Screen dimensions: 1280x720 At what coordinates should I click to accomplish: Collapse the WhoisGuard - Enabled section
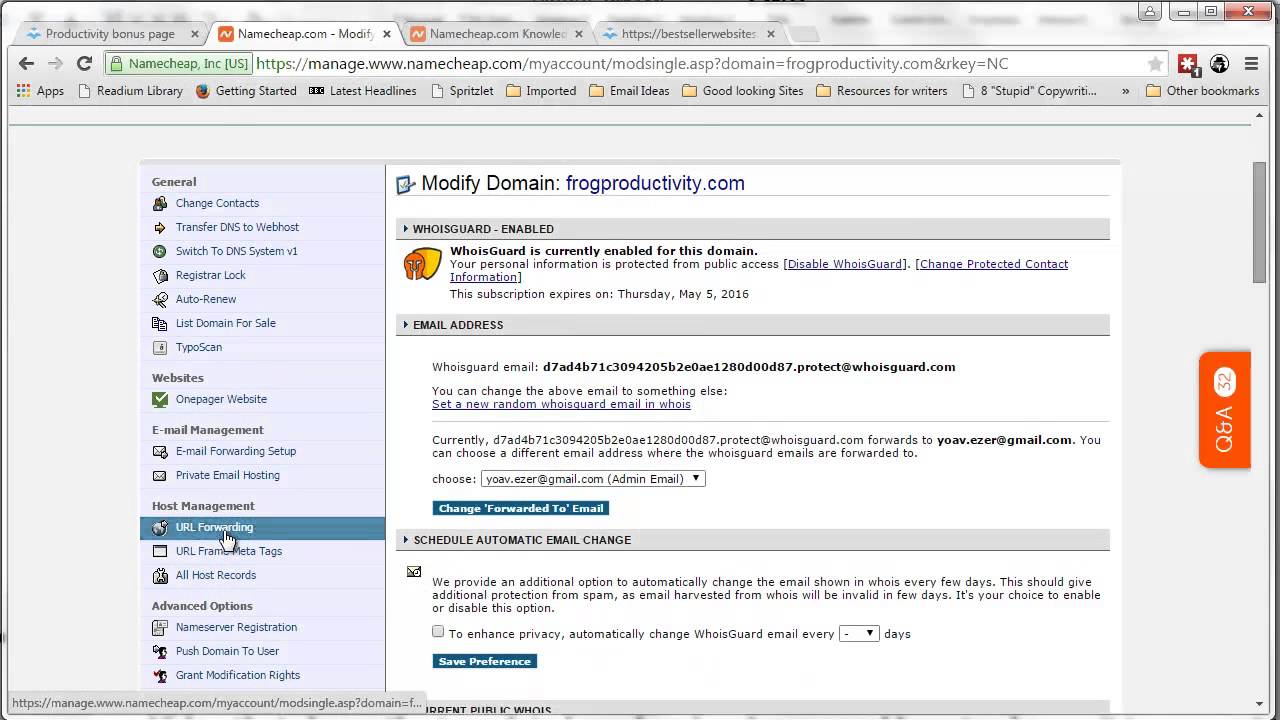406,229
